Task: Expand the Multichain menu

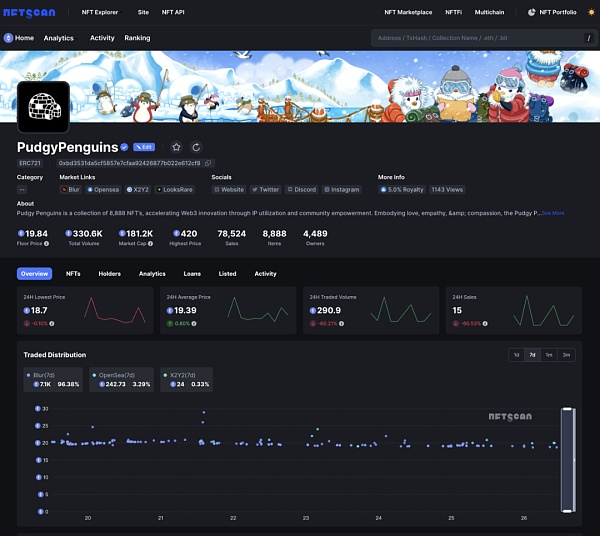Action: click(489, 12)
